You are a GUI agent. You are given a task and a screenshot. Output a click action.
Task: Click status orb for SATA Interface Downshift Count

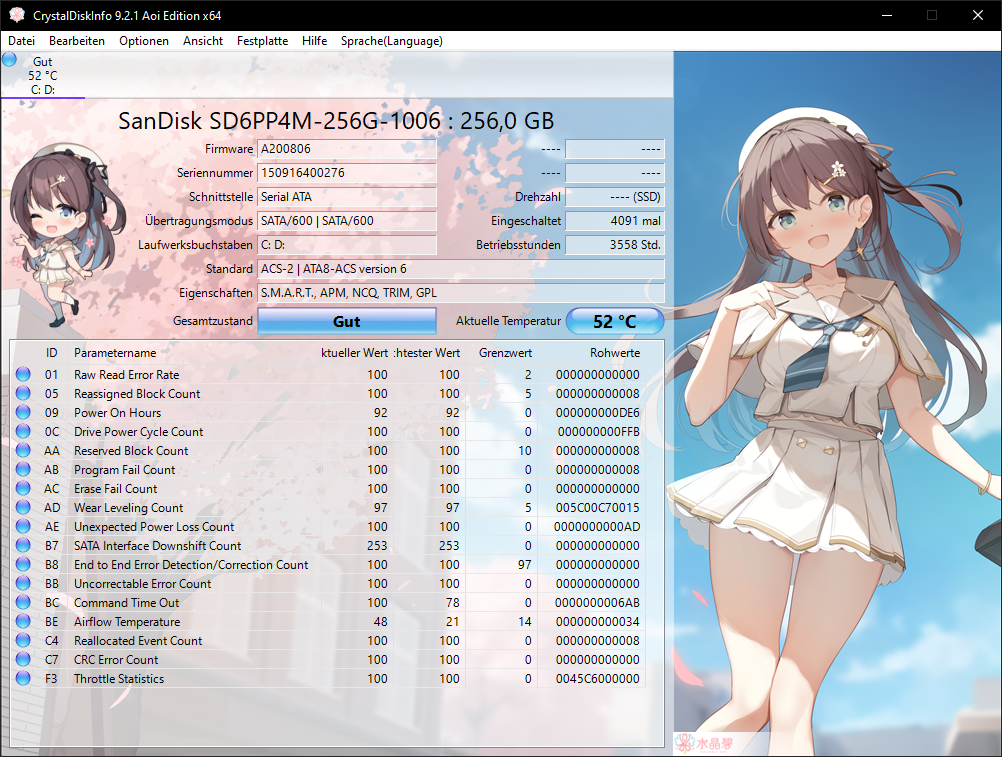click(x=23, y=546)
